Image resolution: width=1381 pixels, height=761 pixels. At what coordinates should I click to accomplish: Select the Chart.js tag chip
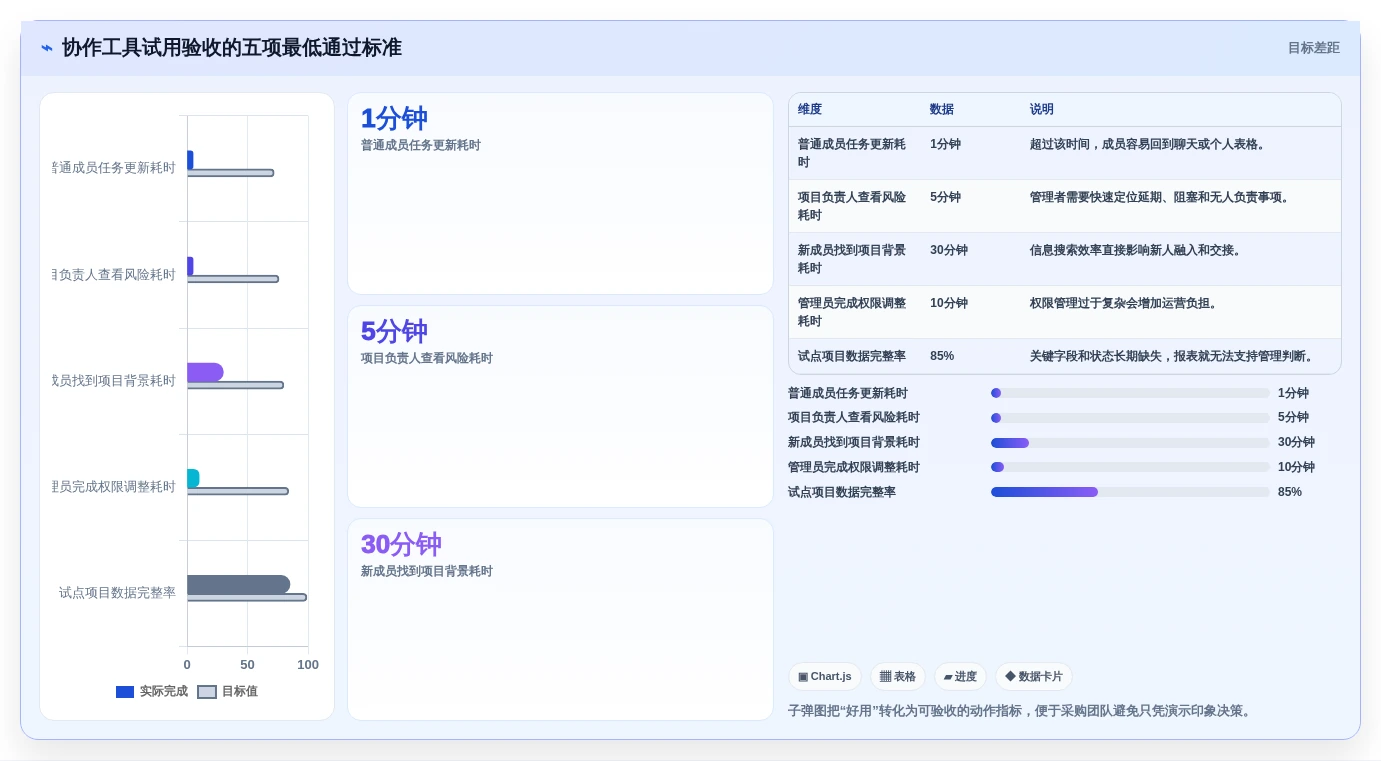[825, 677]
